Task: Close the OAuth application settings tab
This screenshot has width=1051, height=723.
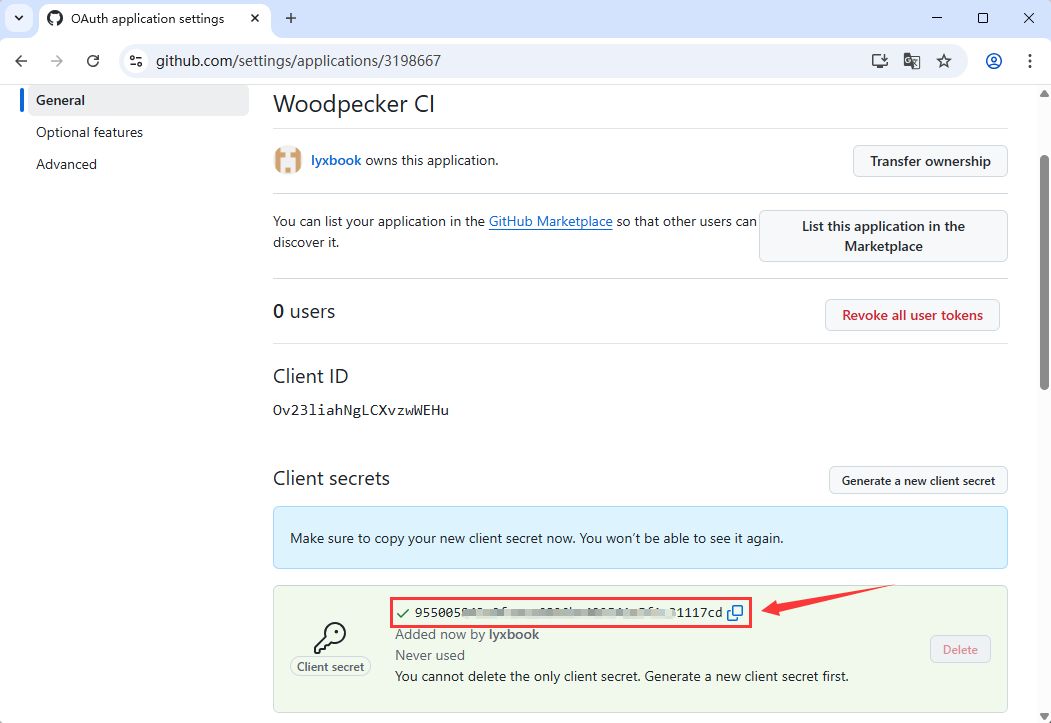Action: pyautogui.click(x=255, y=18)
